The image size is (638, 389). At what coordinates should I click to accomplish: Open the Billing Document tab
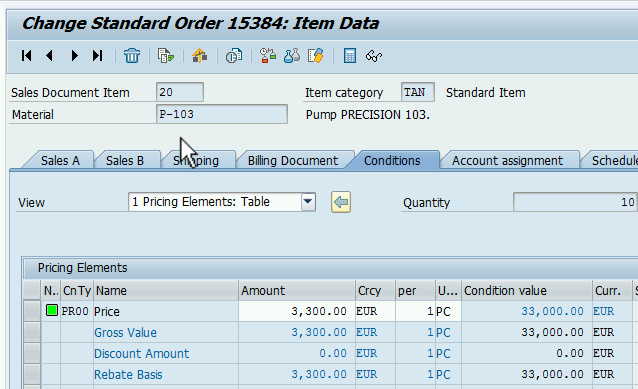coord(293,161)
